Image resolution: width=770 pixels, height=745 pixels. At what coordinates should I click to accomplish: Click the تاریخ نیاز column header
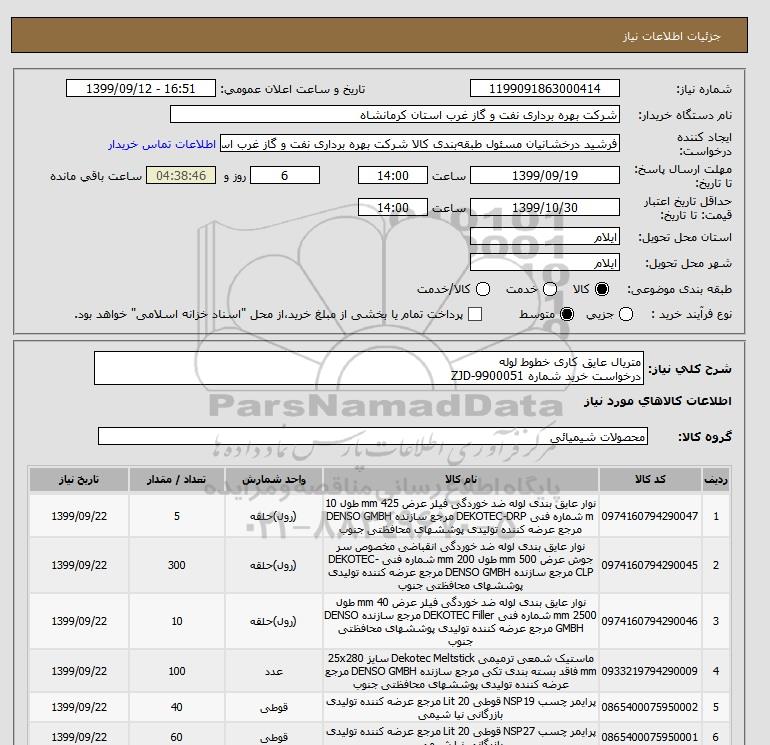tap(79, 479)
